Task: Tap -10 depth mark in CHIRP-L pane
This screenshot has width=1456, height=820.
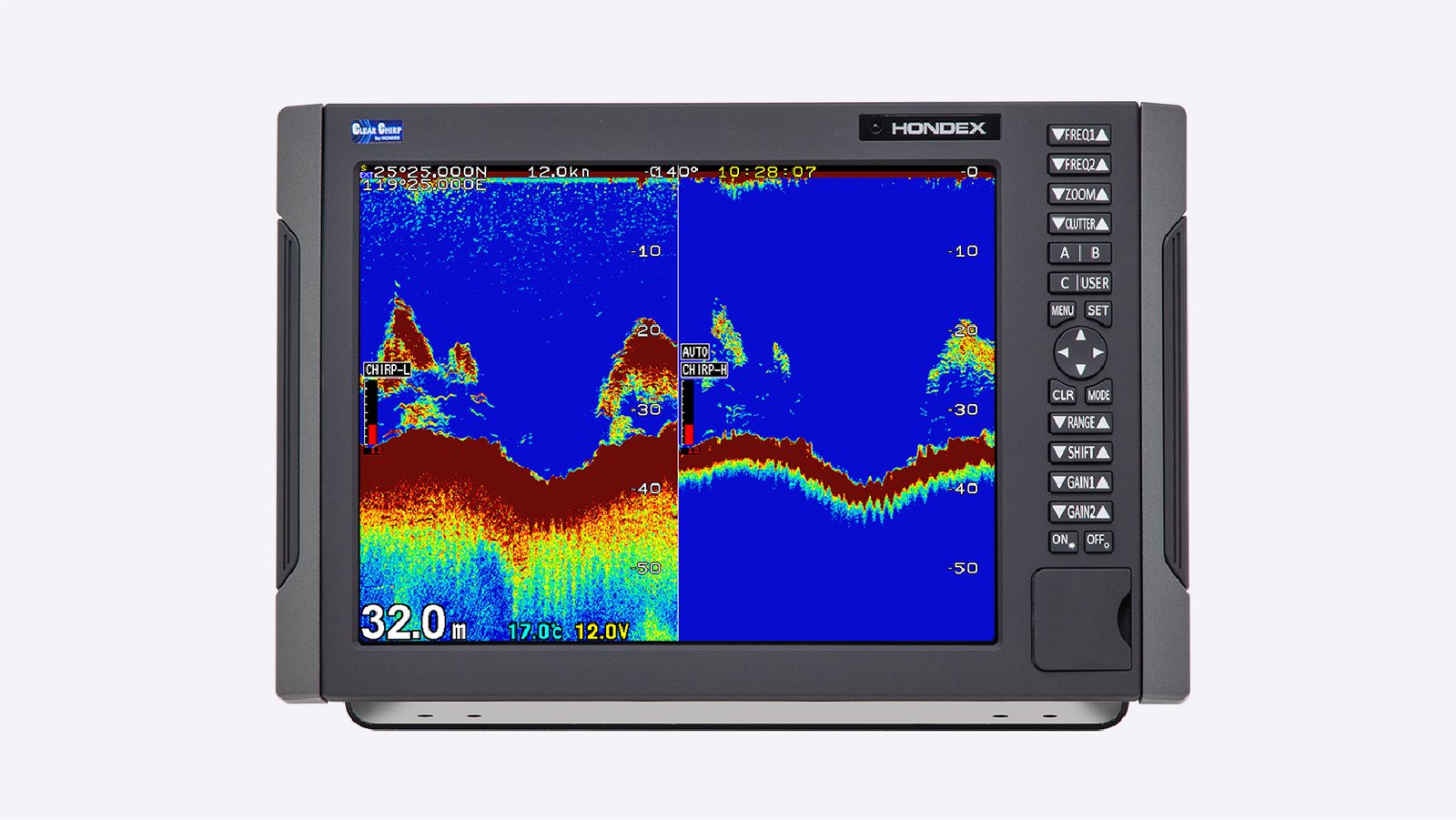Action: click(647, 251)
